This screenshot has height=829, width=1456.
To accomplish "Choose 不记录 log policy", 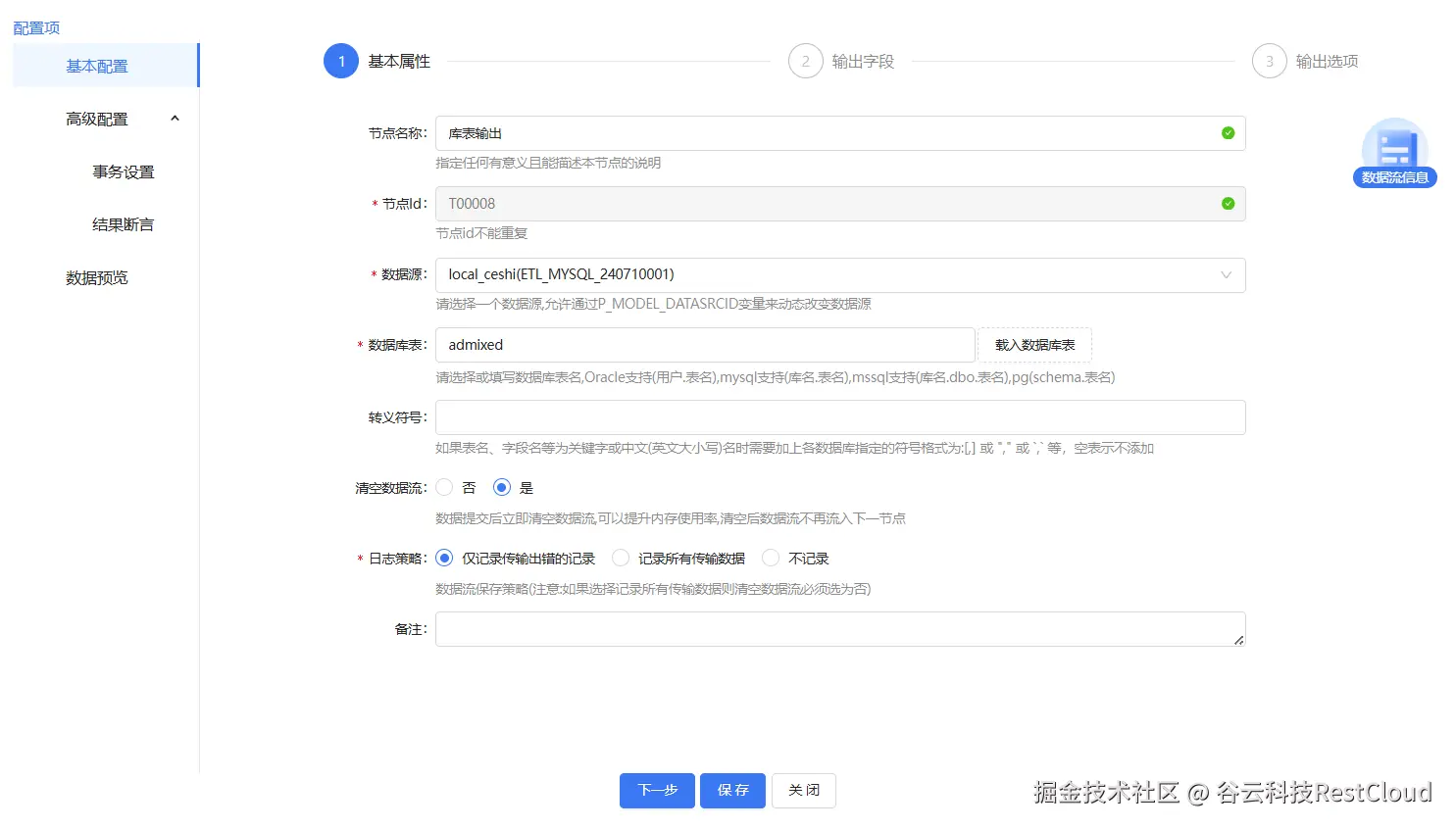I will click(x=771, y=558).
